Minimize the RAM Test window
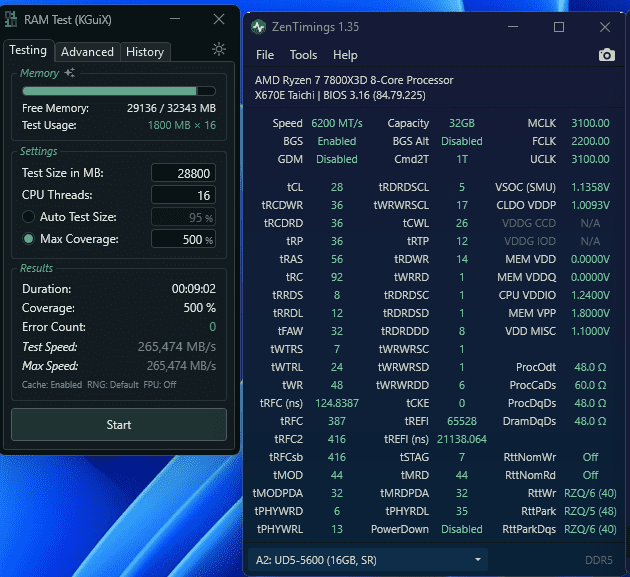Viewport: 630px width, 577px height. pos(175,19)
